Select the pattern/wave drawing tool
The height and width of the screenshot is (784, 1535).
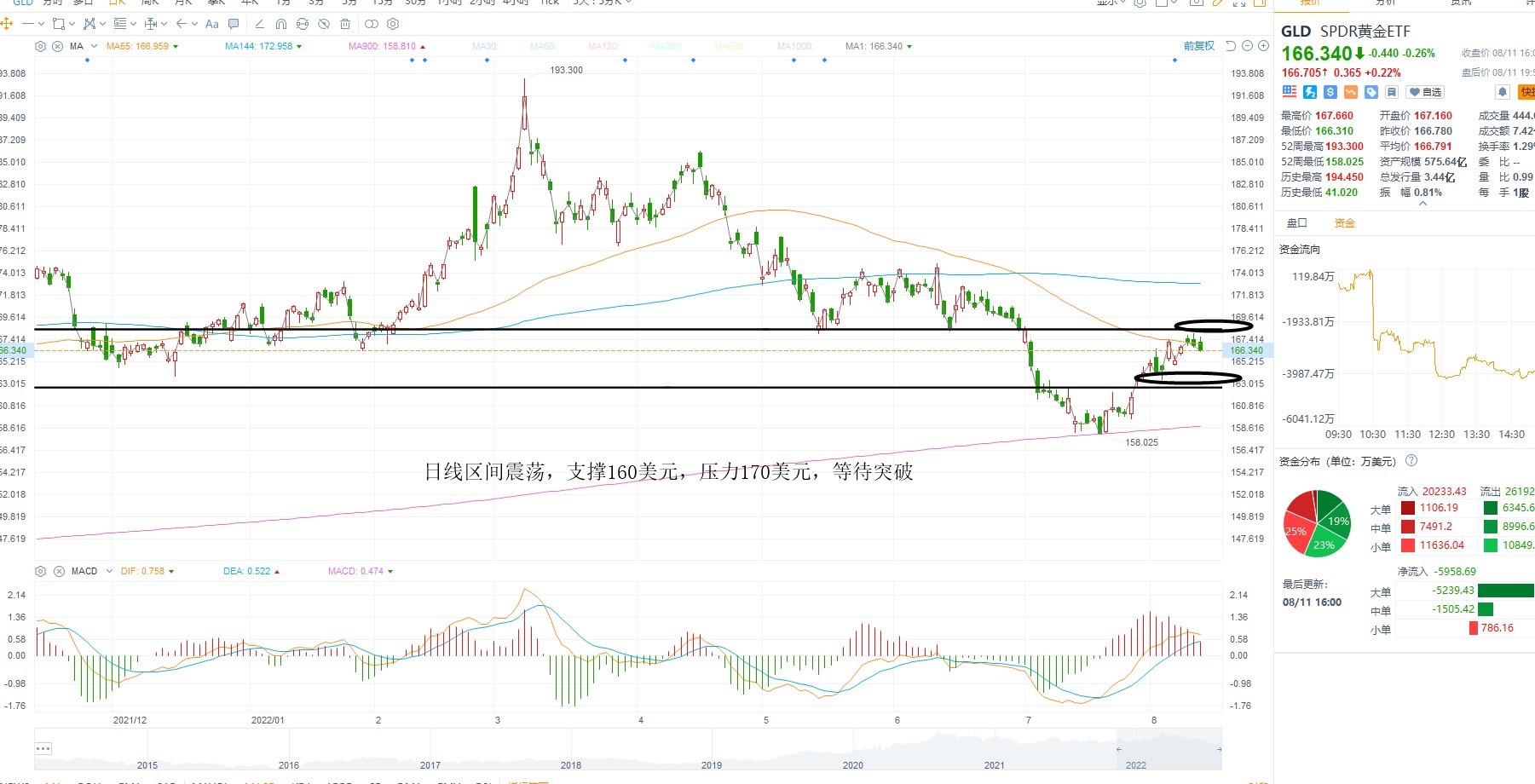coord(89,24)
